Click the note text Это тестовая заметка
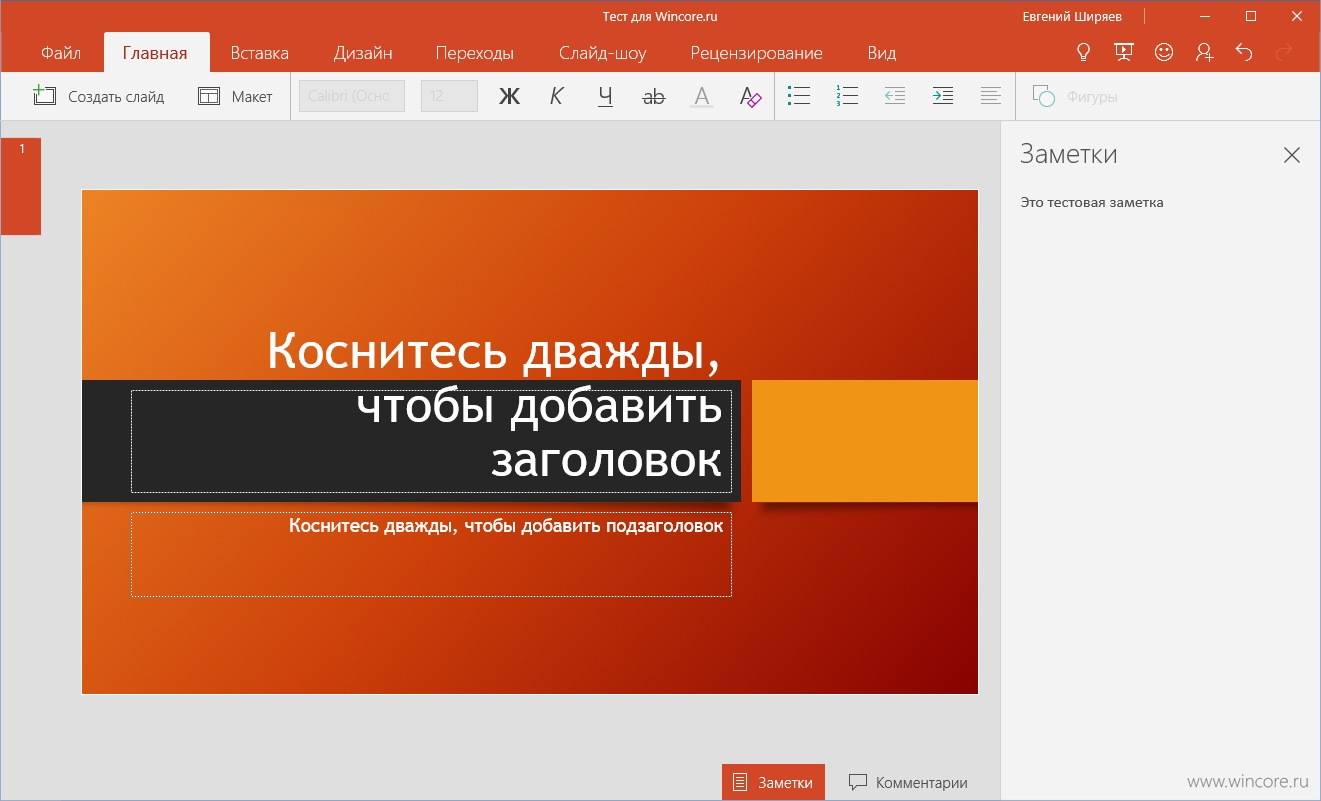1321x801 pixels. [1092, 202]
